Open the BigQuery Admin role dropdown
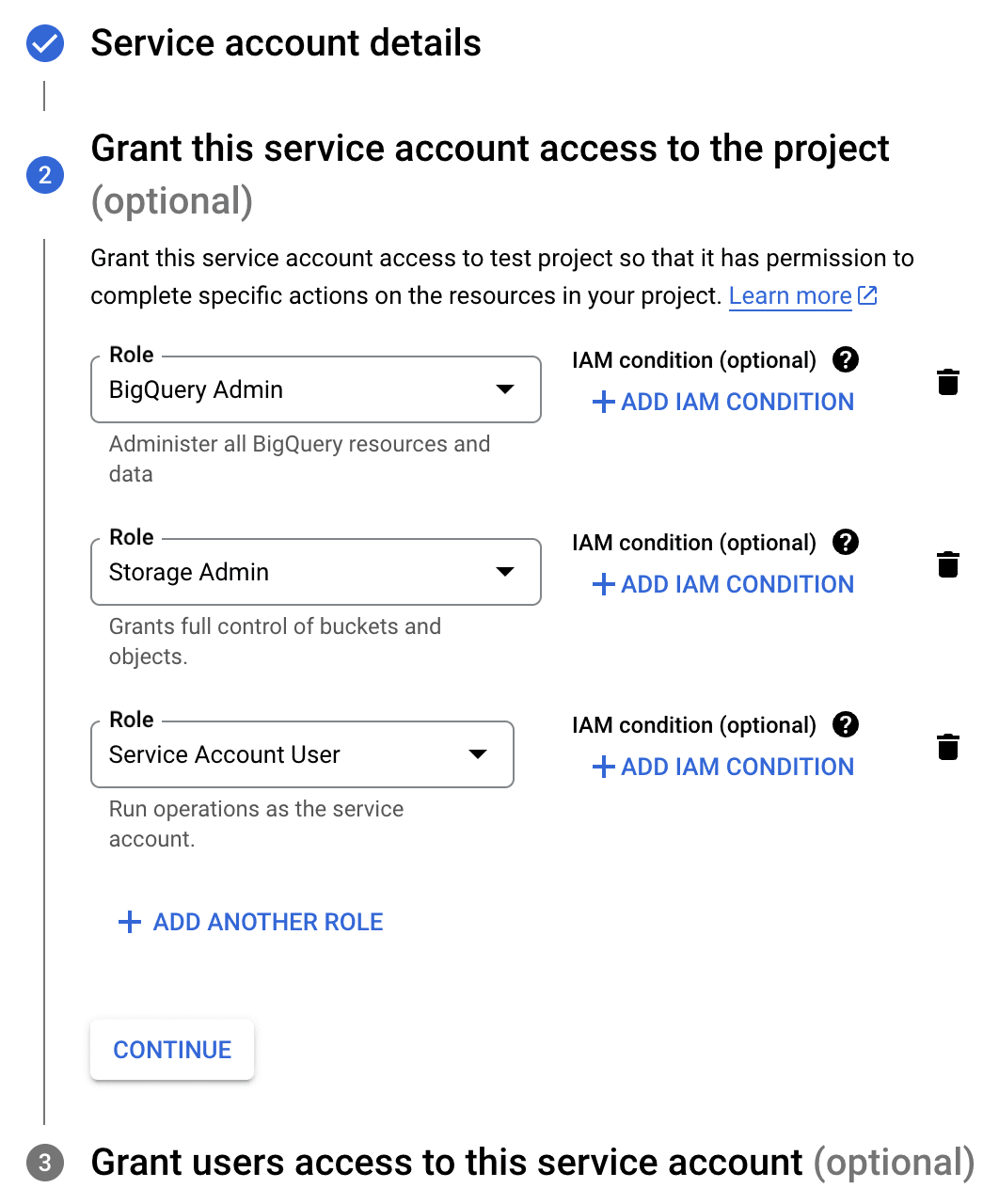The width and height of the screenshot is (999, 1204). tap(316, 389)
